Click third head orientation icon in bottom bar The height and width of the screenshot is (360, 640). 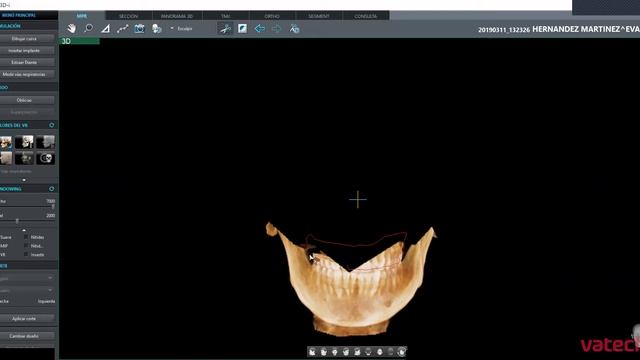coord(335,352)
